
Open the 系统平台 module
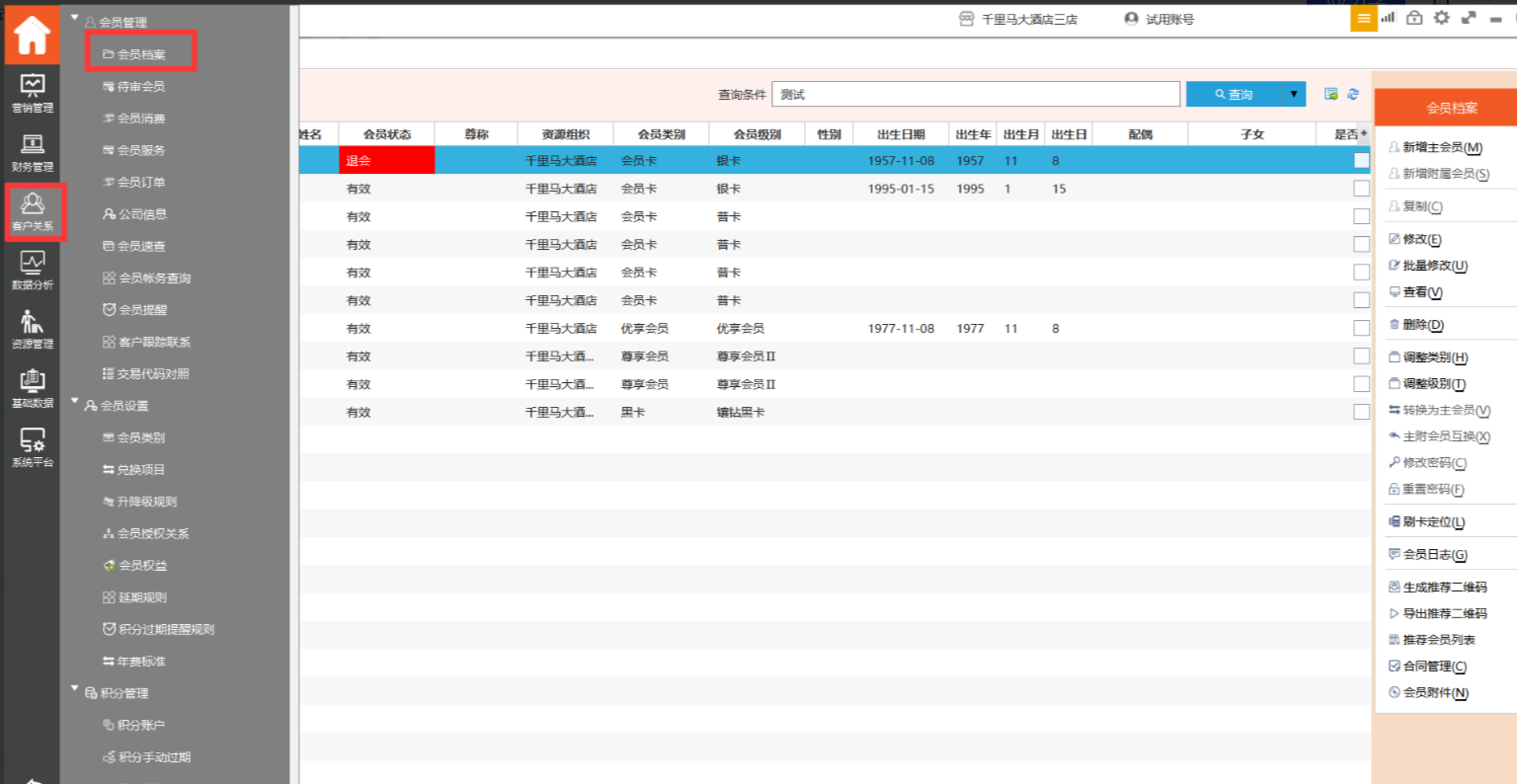pyautogui.click(x=33, y=447)
